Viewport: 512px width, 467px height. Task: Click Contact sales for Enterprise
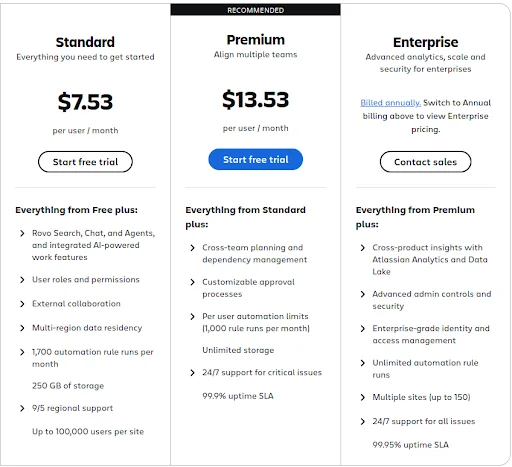coord(426,162)
